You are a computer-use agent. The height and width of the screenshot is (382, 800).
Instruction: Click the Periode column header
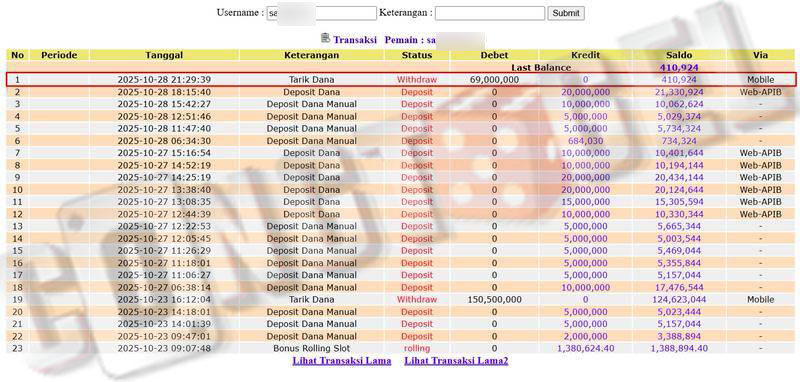59,55
